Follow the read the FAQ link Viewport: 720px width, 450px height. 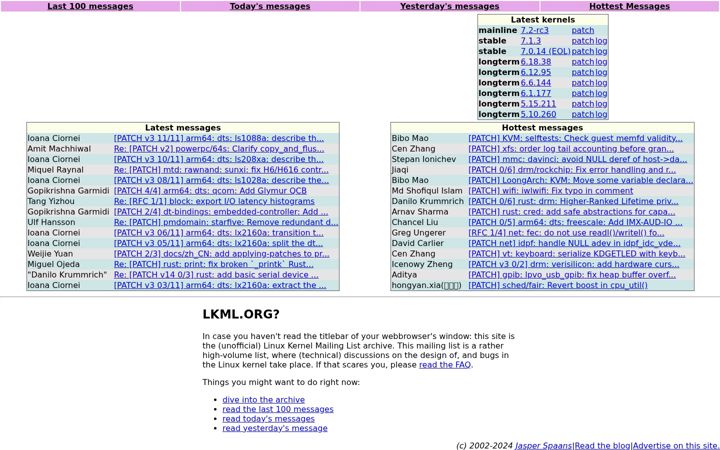445,365
